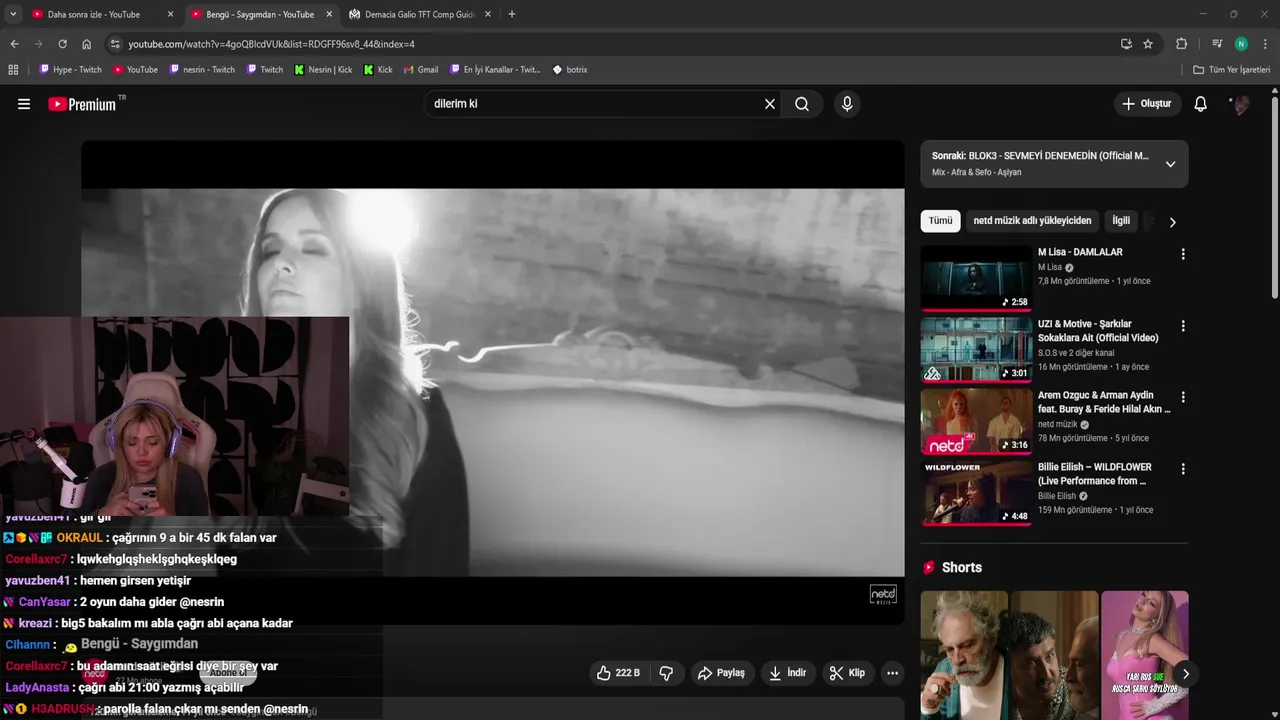Open options menu for M Lisa - DAMLALAR
Image resolution: width=1280 pixels, height=720 pixels.
pyautogui.click(x=1183, y=254)
